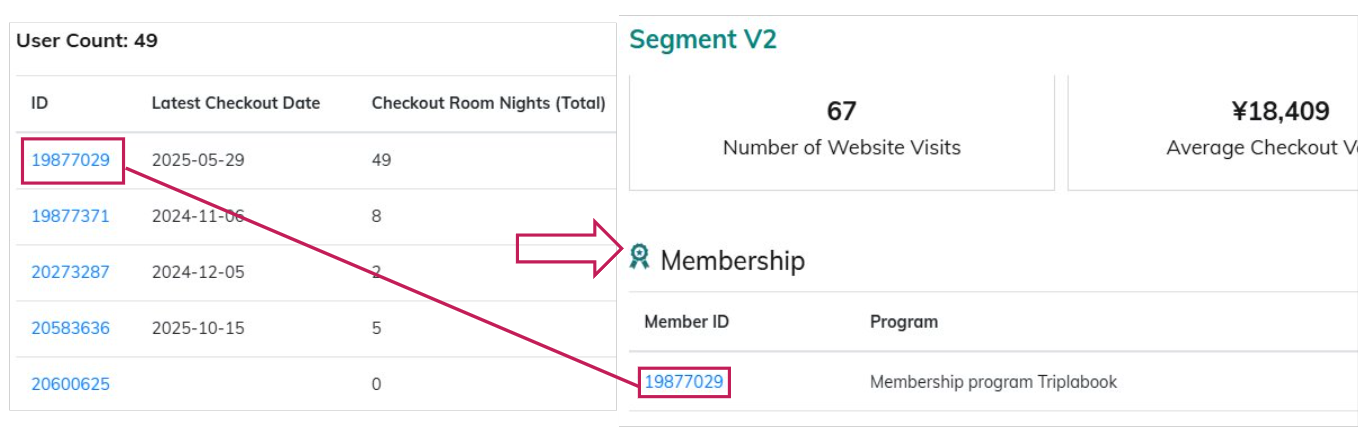Screen dimensions: 1366x433
Task: Click the Membership ribbon icon
Action: point(639,258)
